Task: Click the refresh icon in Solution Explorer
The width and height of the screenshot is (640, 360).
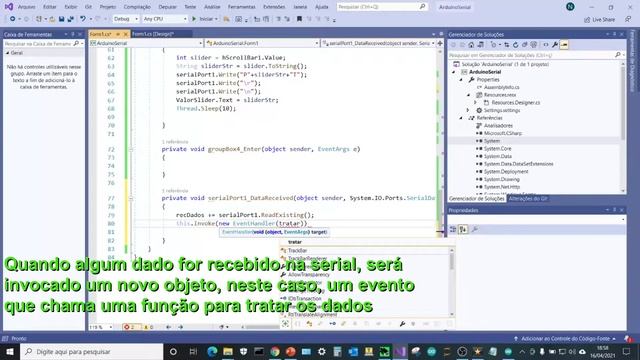Action: point(516,45)
